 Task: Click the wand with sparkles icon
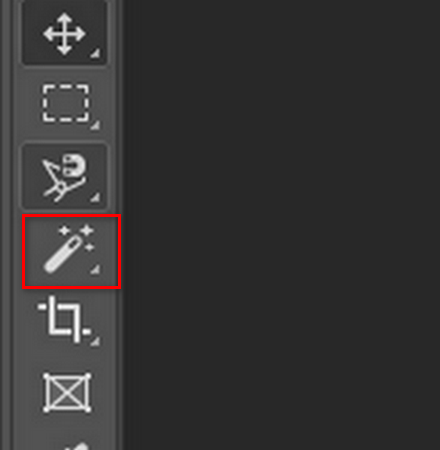point(69,249)
